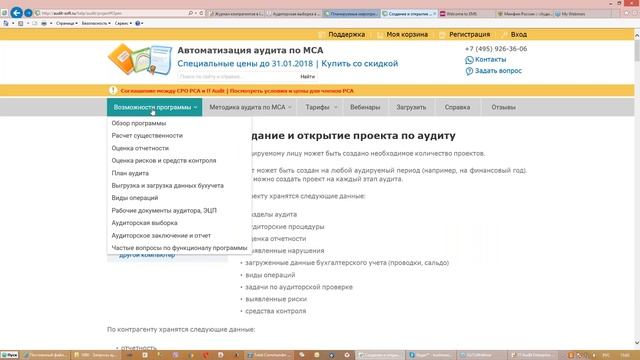This screenshot has width=640, height=360.
Task: Open the 'Вебинары' menu item
Action: (x=365, y=107)
